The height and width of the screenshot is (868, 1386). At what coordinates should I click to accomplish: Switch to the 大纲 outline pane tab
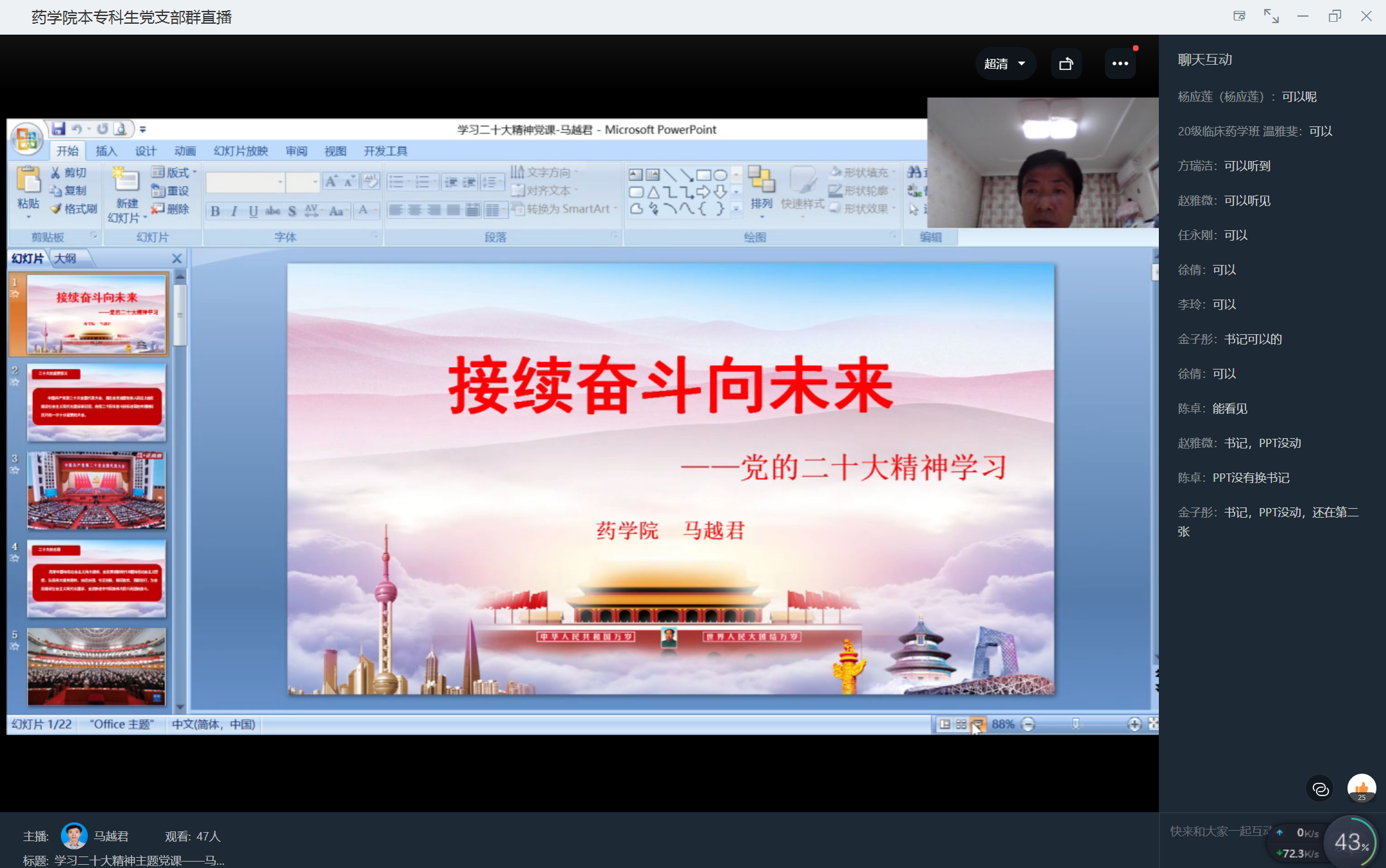pos(65,258)
